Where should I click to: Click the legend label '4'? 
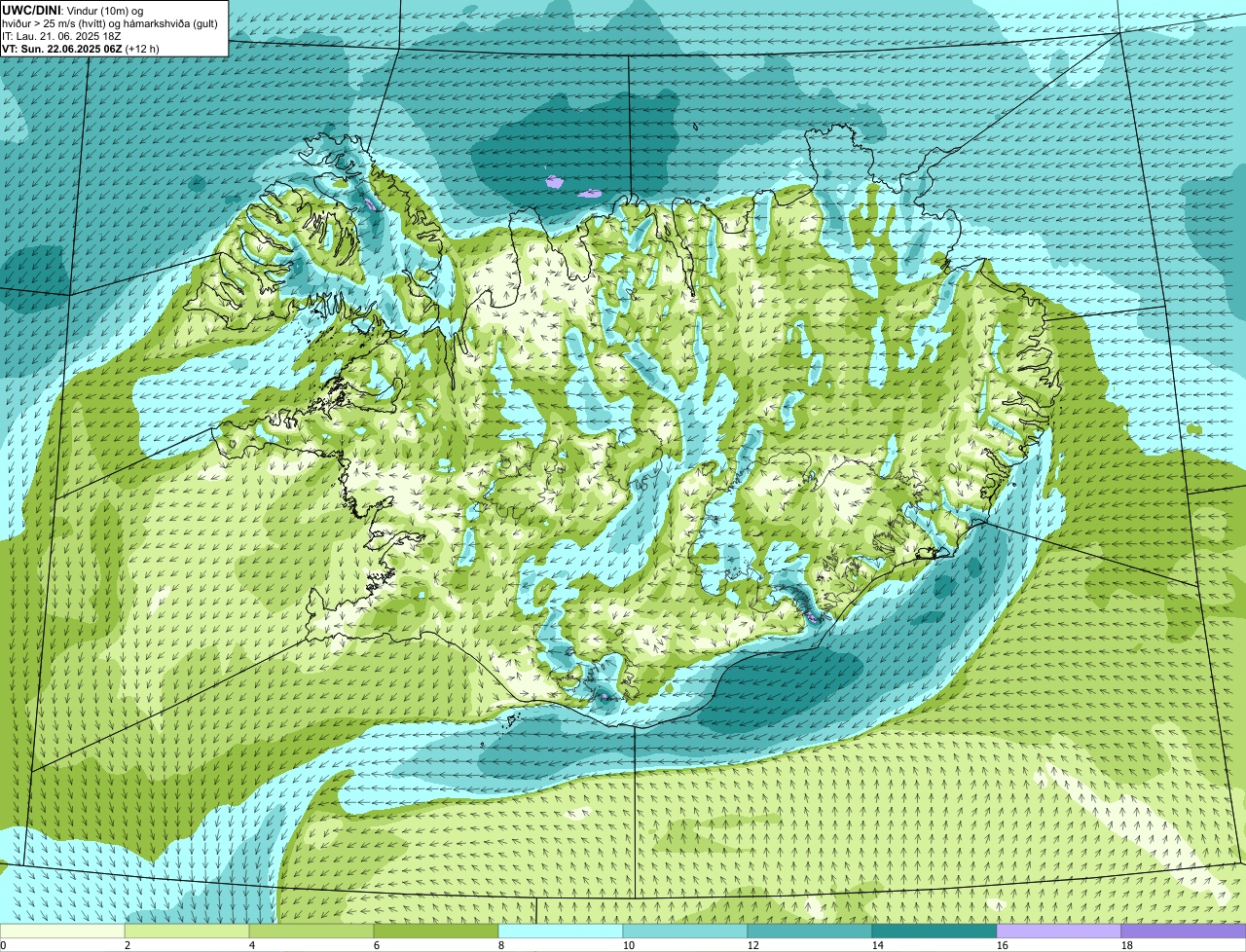[252, 945]
